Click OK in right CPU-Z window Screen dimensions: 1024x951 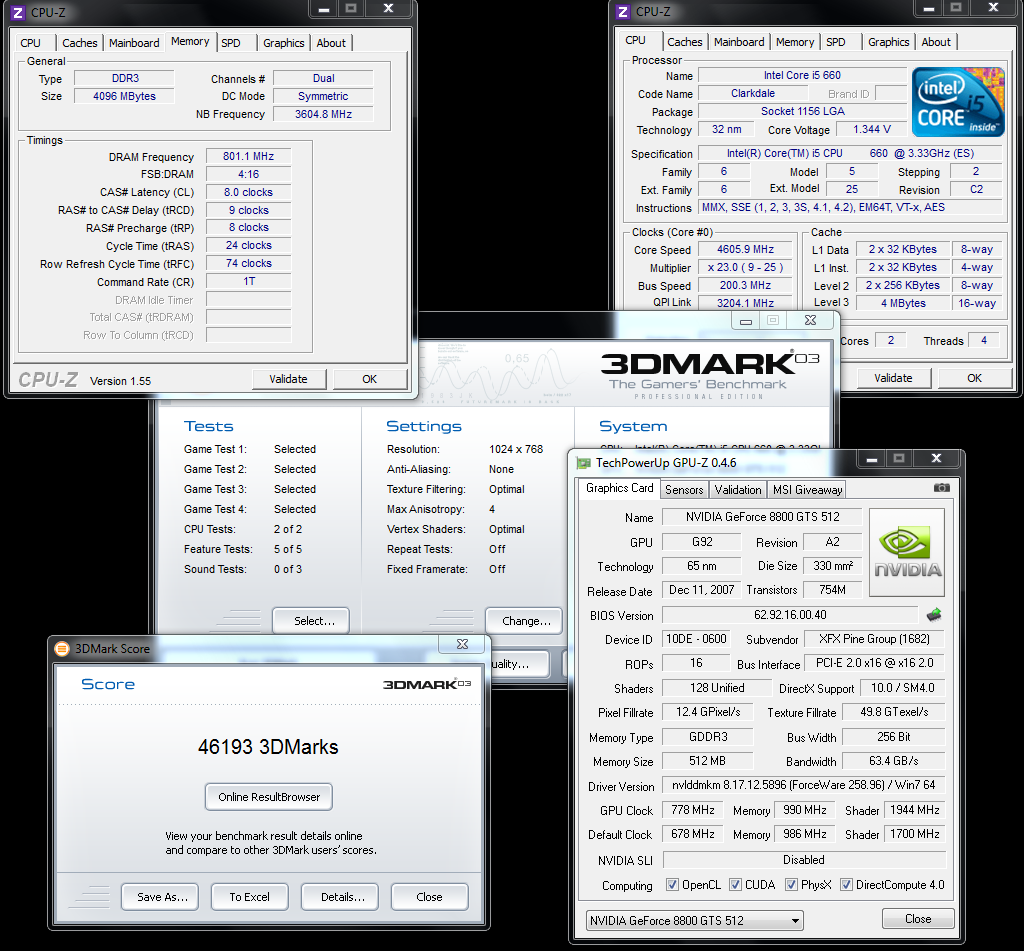[x=974, y=378]
